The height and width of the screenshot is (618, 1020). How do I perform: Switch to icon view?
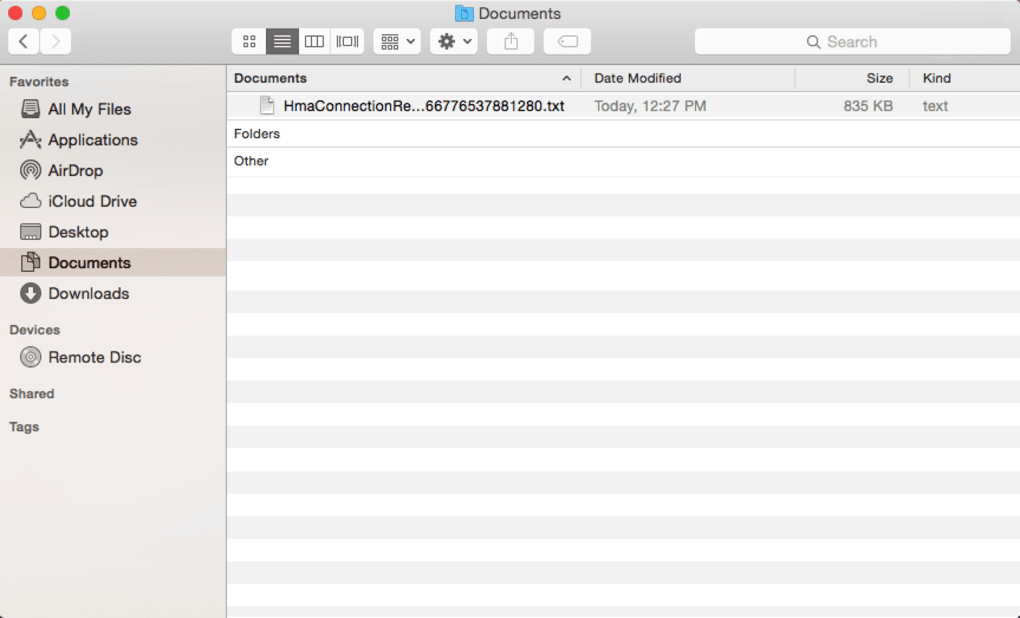[249, 42]
